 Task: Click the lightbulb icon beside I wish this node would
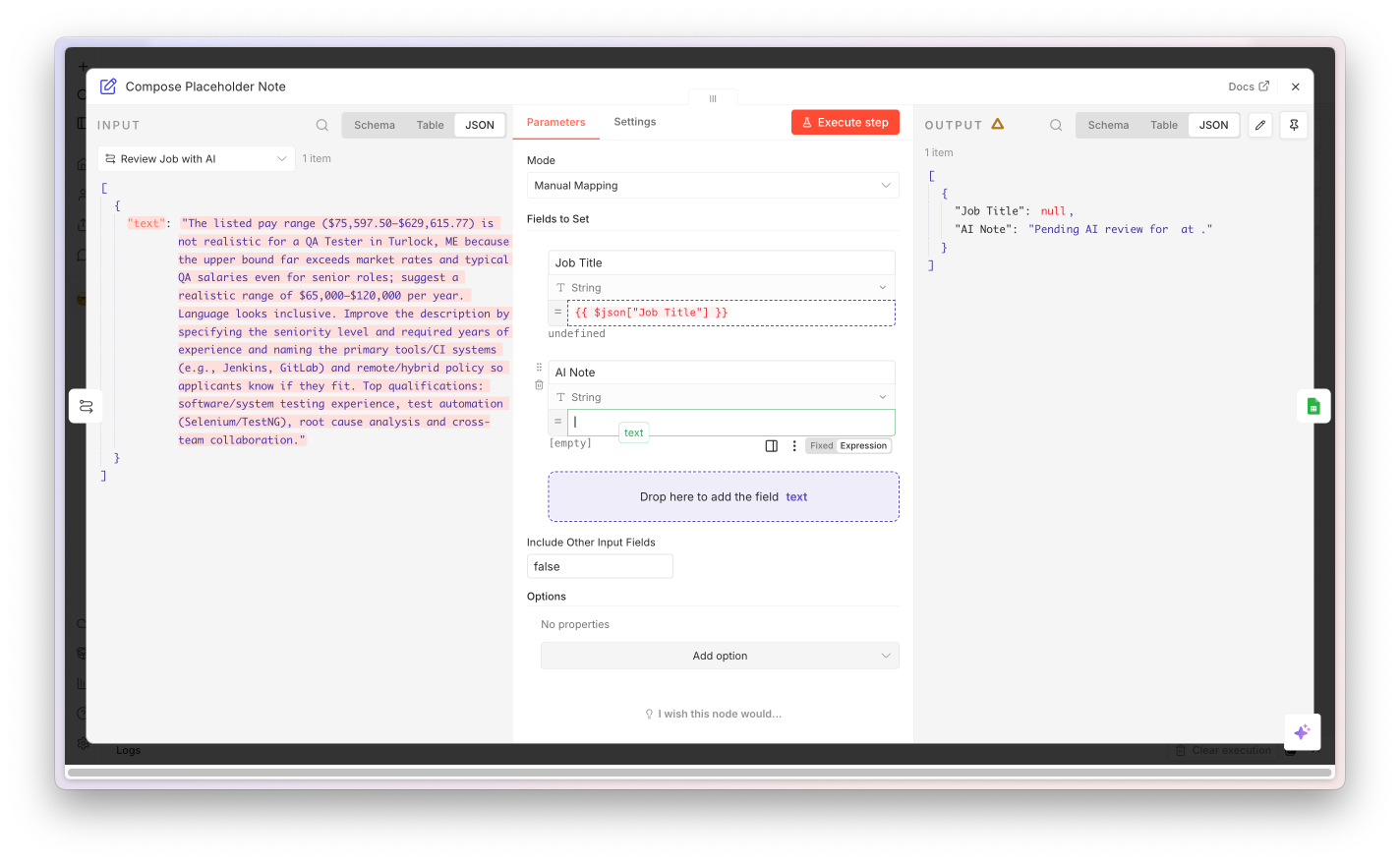[x=649, y=715]
